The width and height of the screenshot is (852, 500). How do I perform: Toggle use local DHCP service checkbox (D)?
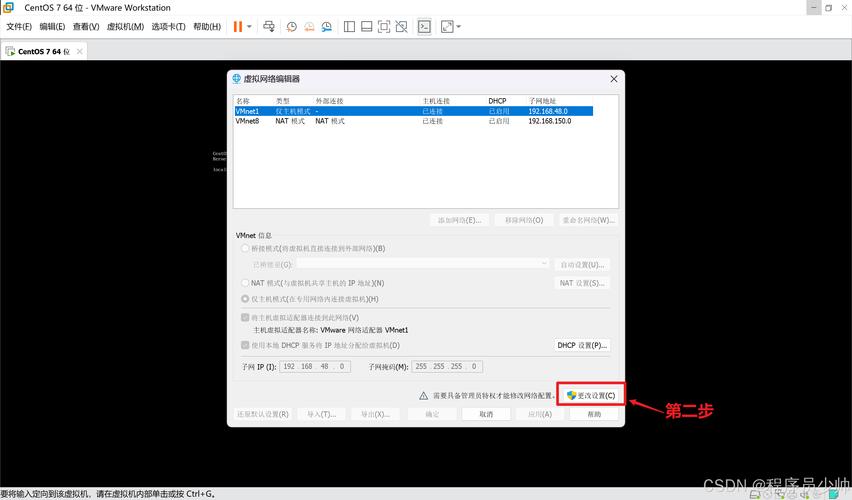pyautogui.click(x=245, y=345)
